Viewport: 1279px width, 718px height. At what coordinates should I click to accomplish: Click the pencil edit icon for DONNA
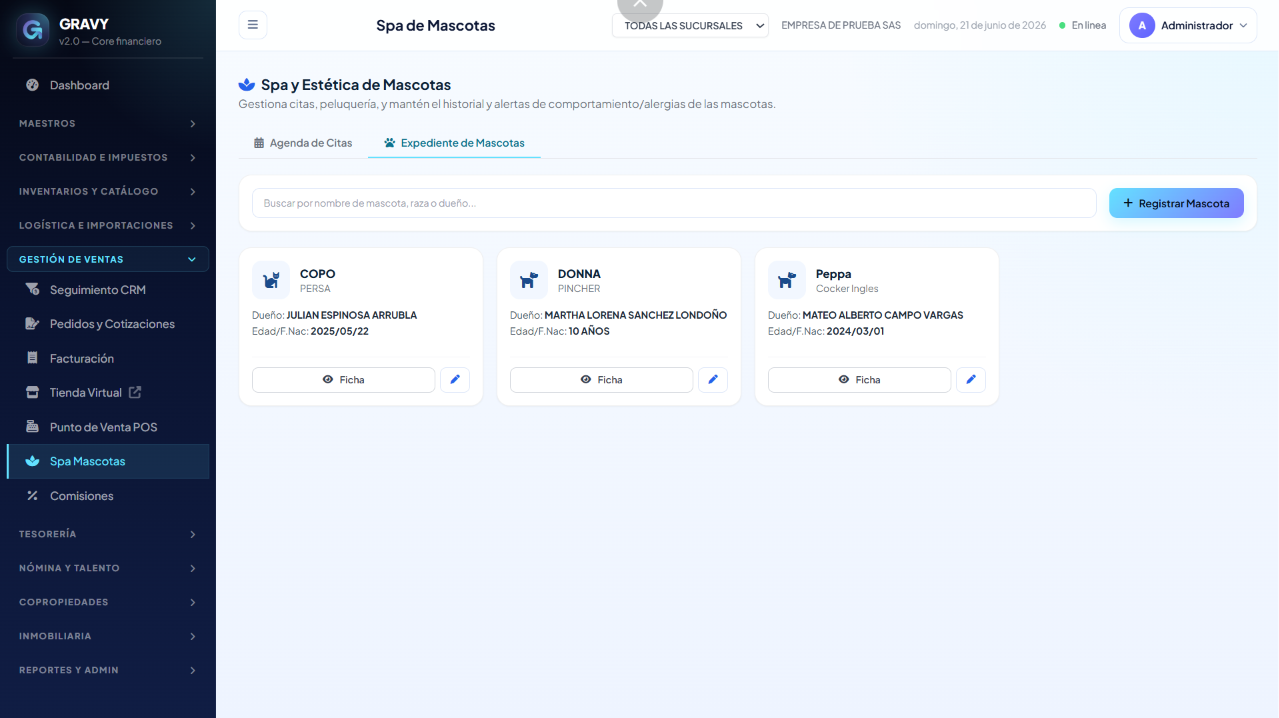tap(713, 380)
